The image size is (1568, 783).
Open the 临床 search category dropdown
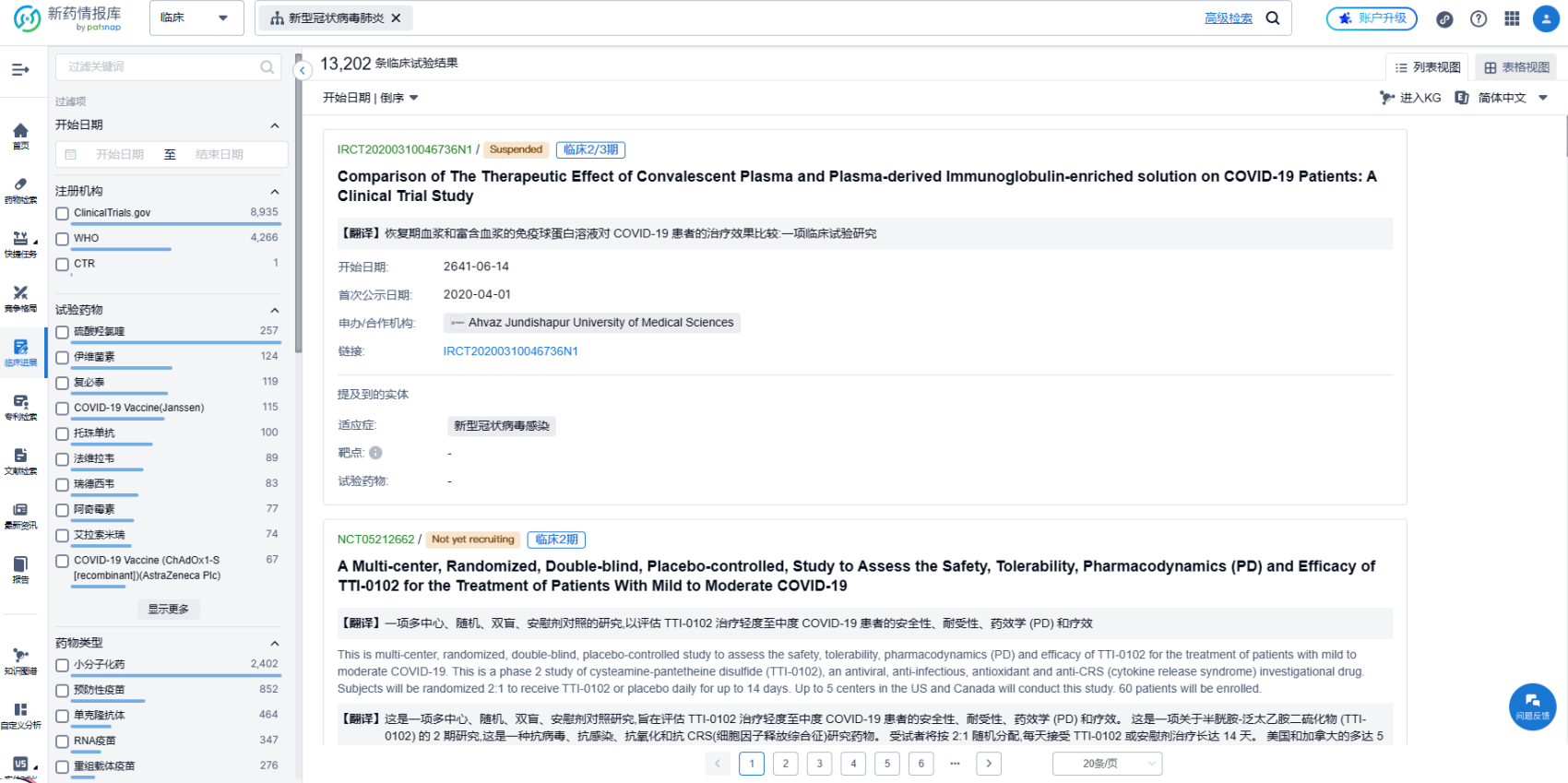point(196,18)
